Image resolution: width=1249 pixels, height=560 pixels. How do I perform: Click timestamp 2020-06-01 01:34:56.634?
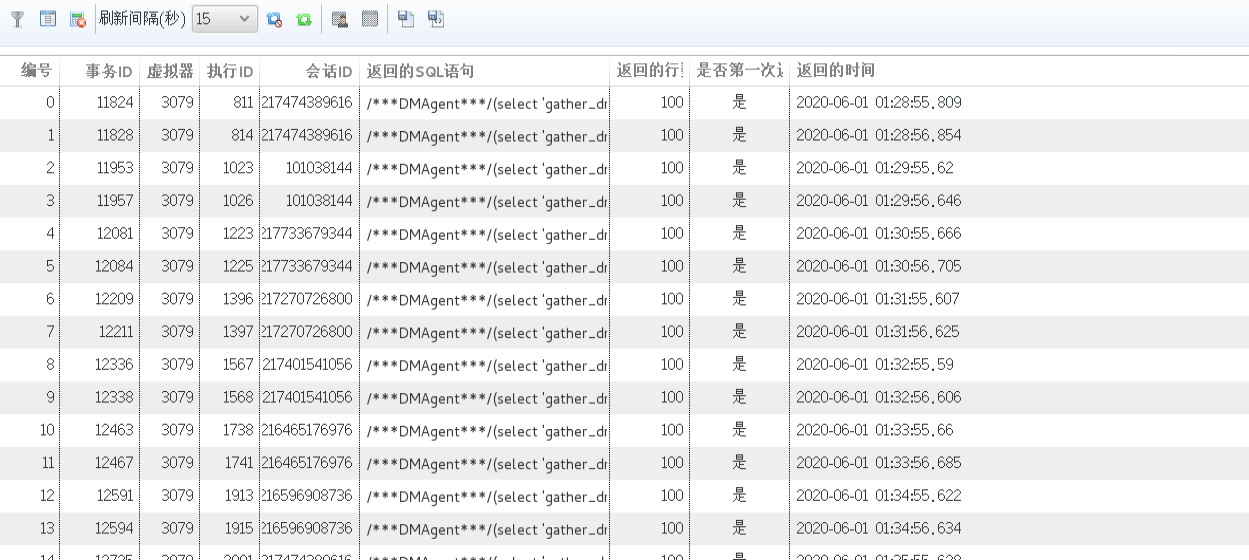pos(878,528)
